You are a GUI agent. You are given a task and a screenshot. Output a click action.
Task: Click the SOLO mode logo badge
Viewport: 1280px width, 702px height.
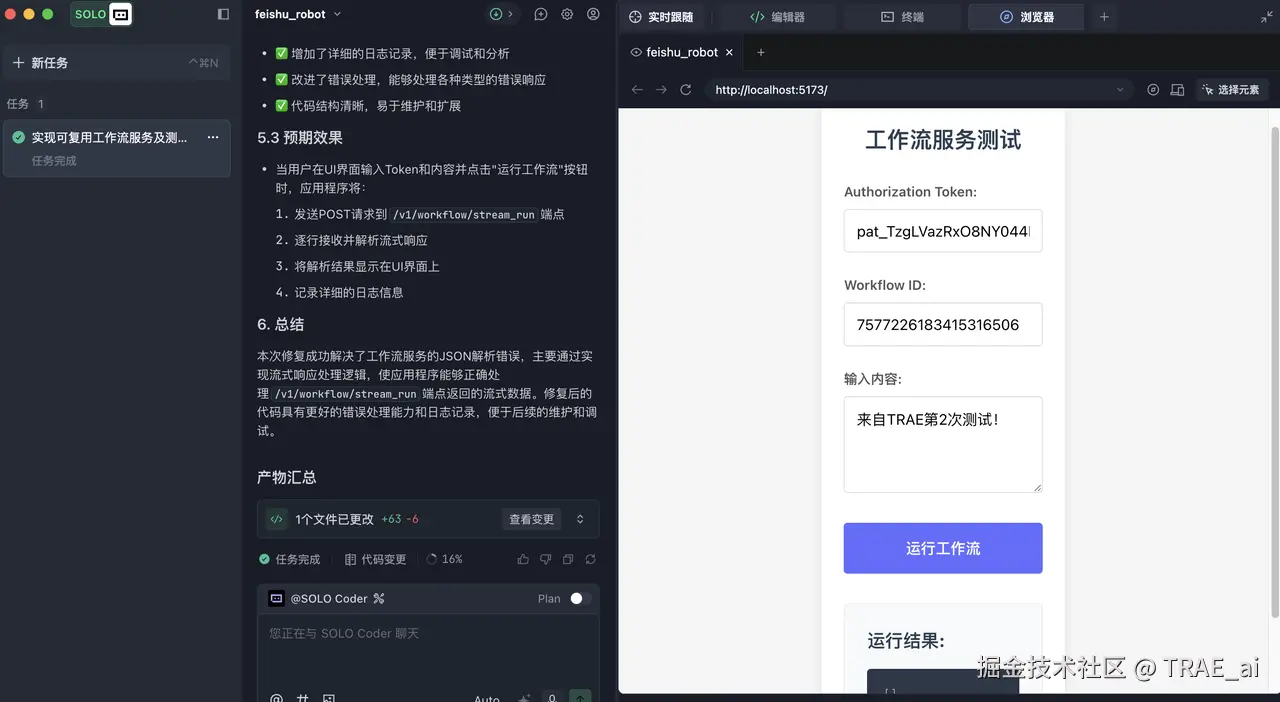click(x=102, y=14)
